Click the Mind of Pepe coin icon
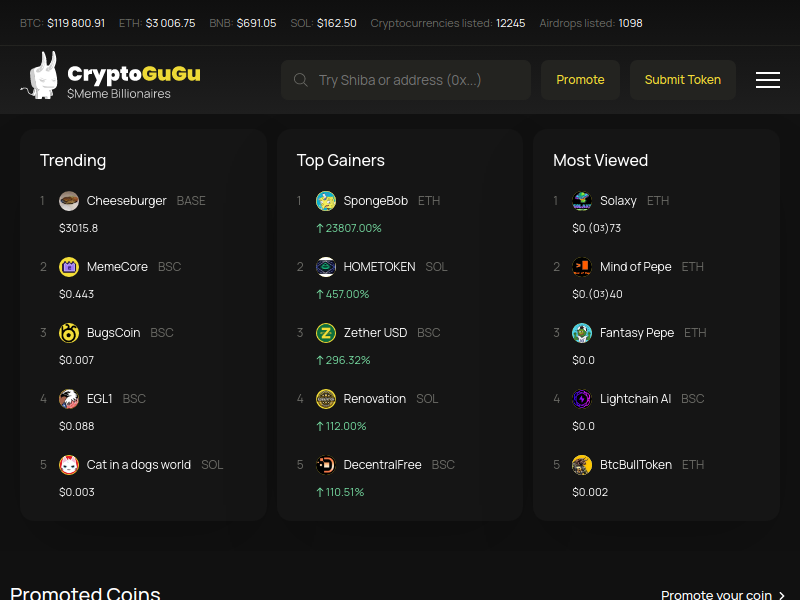 point(582,267)
